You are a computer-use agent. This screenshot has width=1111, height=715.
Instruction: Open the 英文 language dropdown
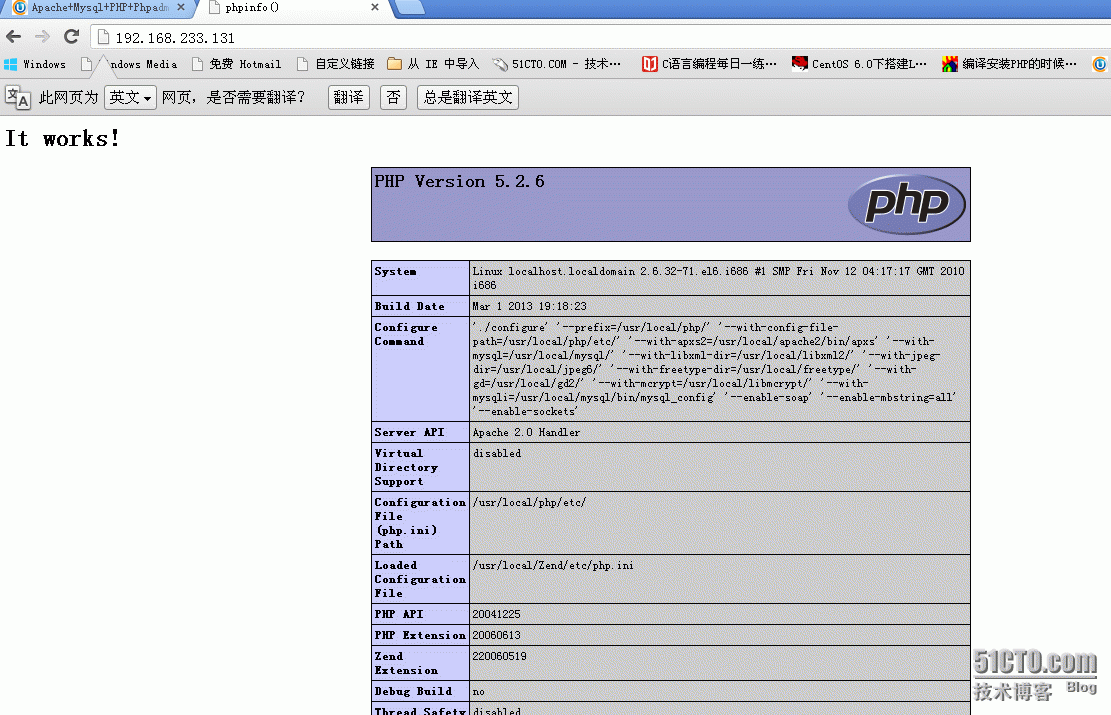point(130,98)
